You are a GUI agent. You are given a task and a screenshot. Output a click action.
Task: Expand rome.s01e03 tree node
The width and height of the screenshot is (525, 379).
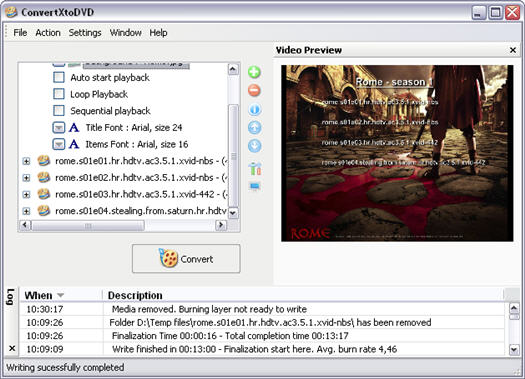[x=26, y=195]
